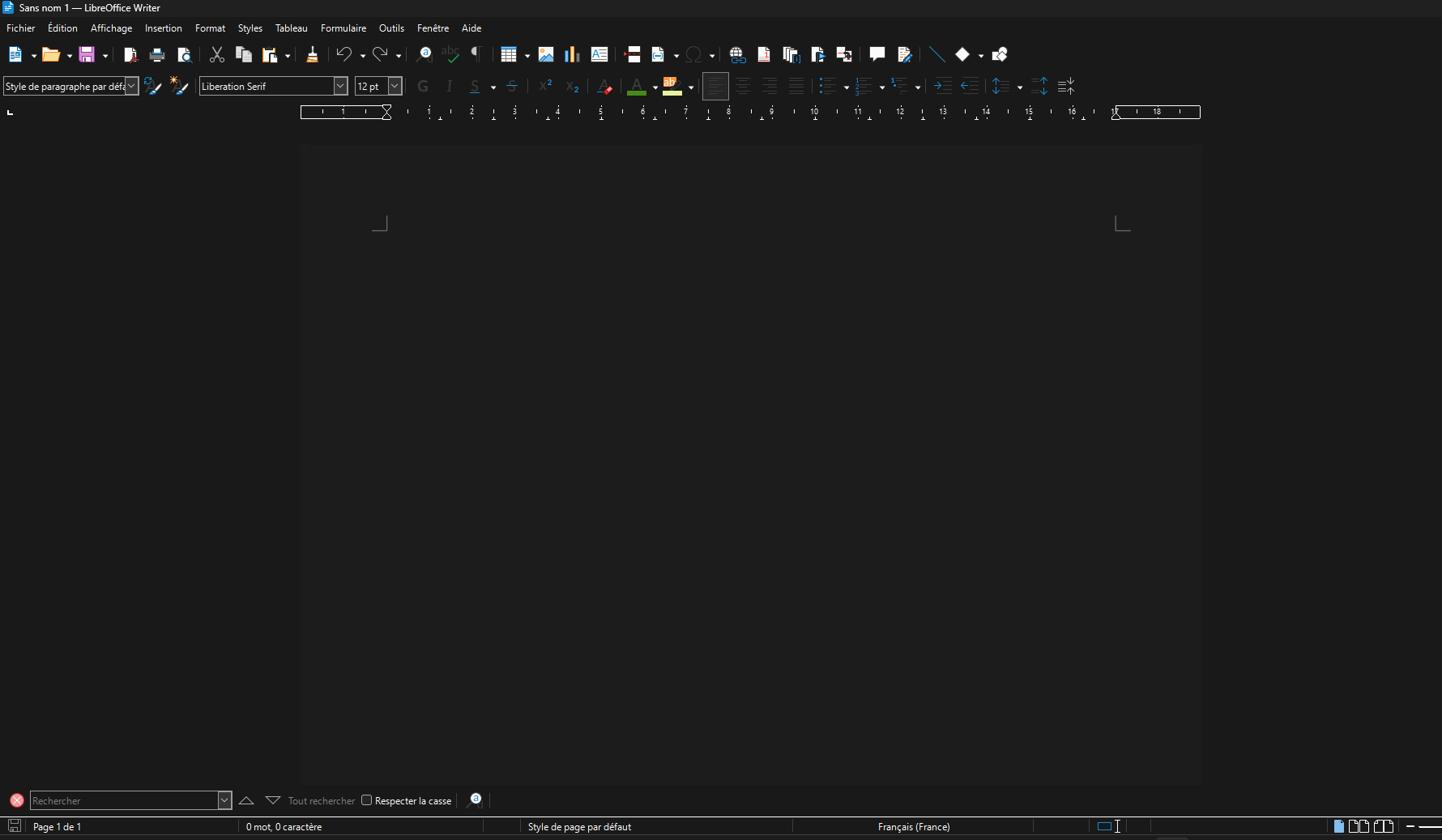
Task: Click Français (France) language in status bar
Action: (914, 827)
